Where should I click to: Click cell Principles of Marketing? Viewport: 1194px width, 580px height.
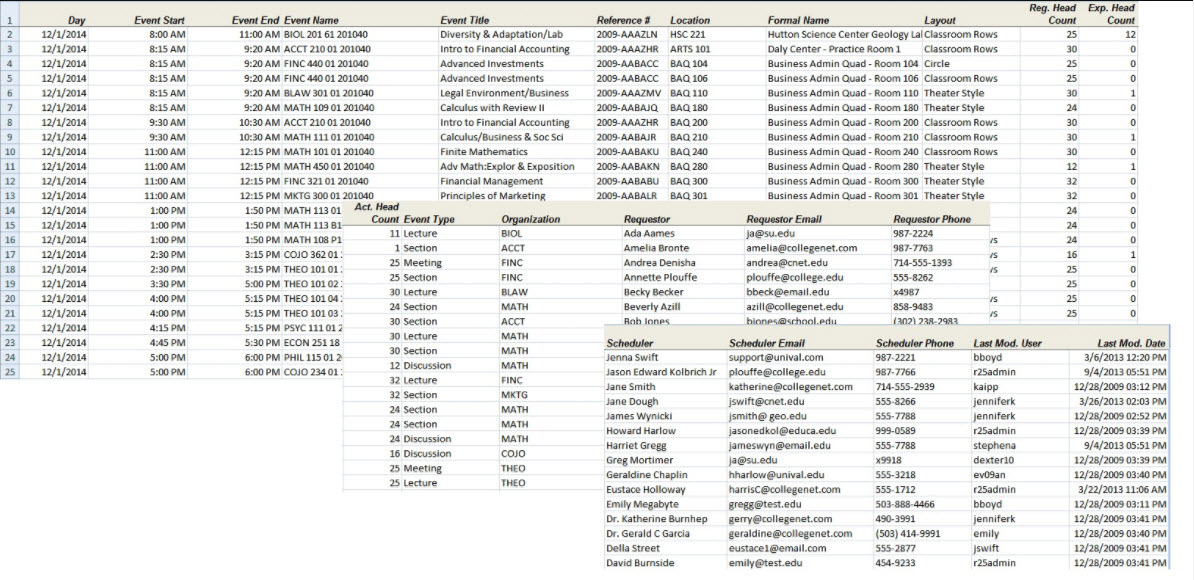point(492,196)
